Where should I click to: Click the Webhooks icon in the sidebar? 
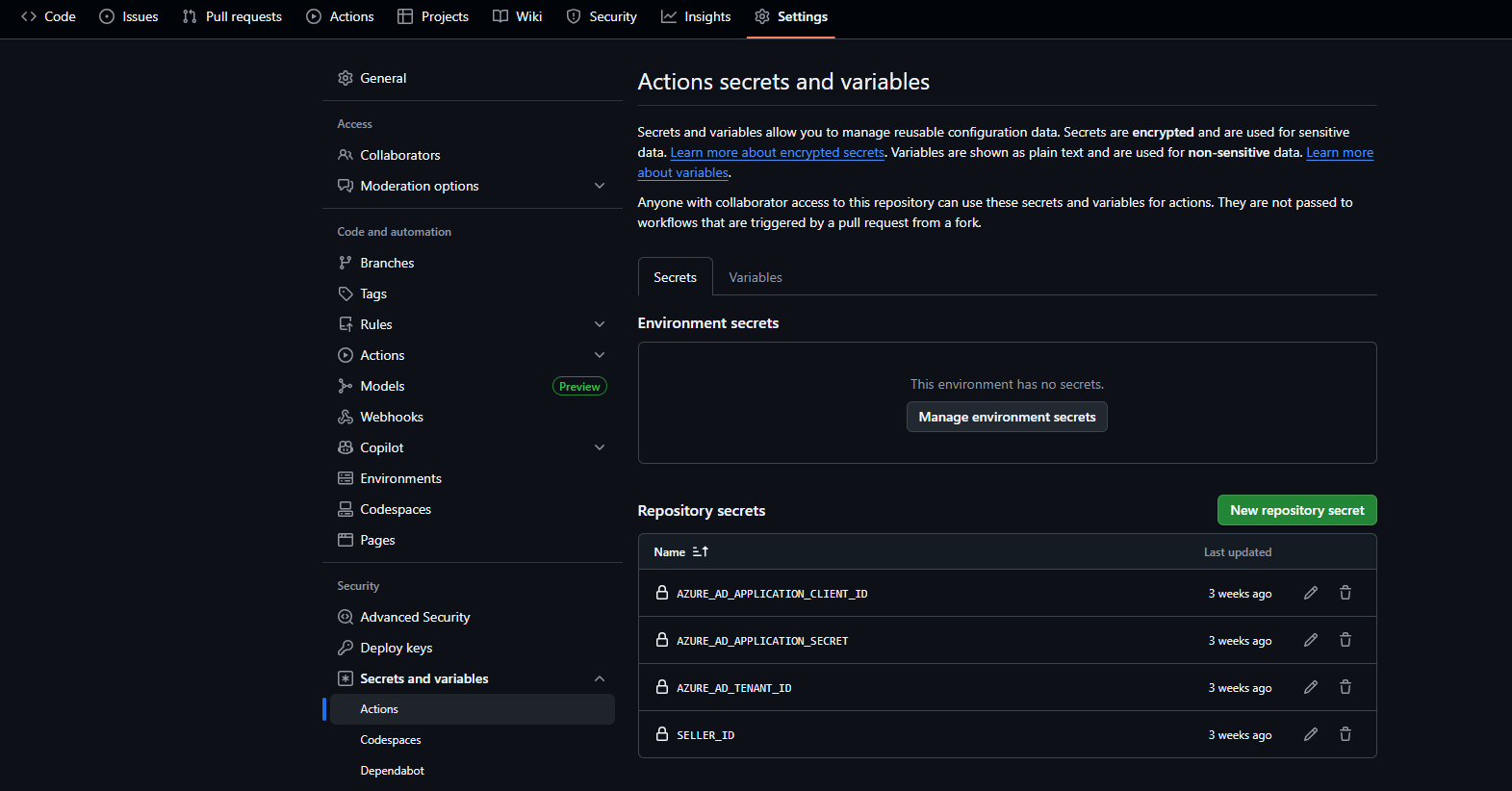point(346,417)
